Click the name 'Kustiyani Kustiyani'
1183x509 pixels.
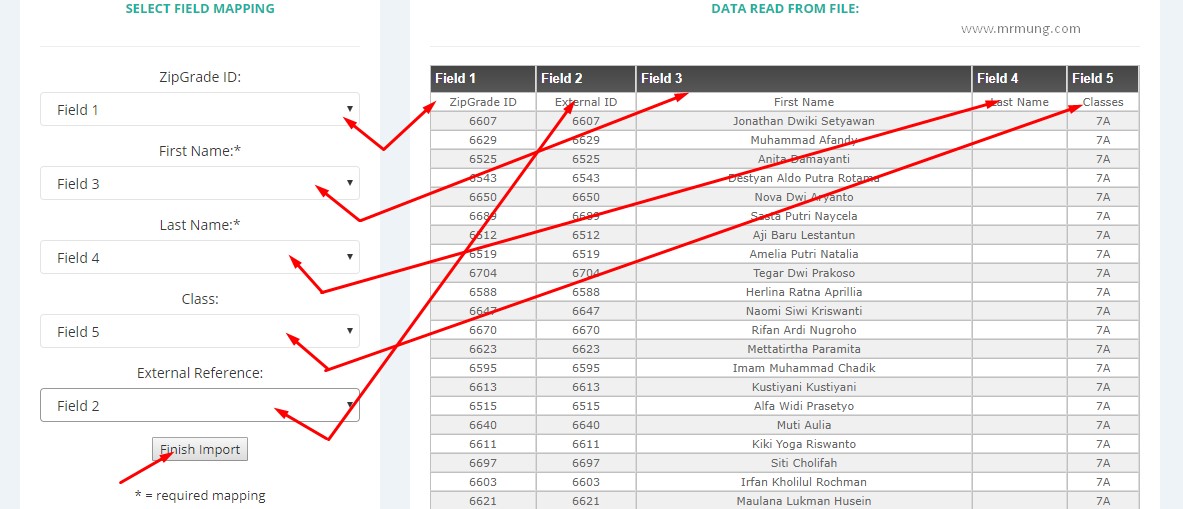[804, 387]
